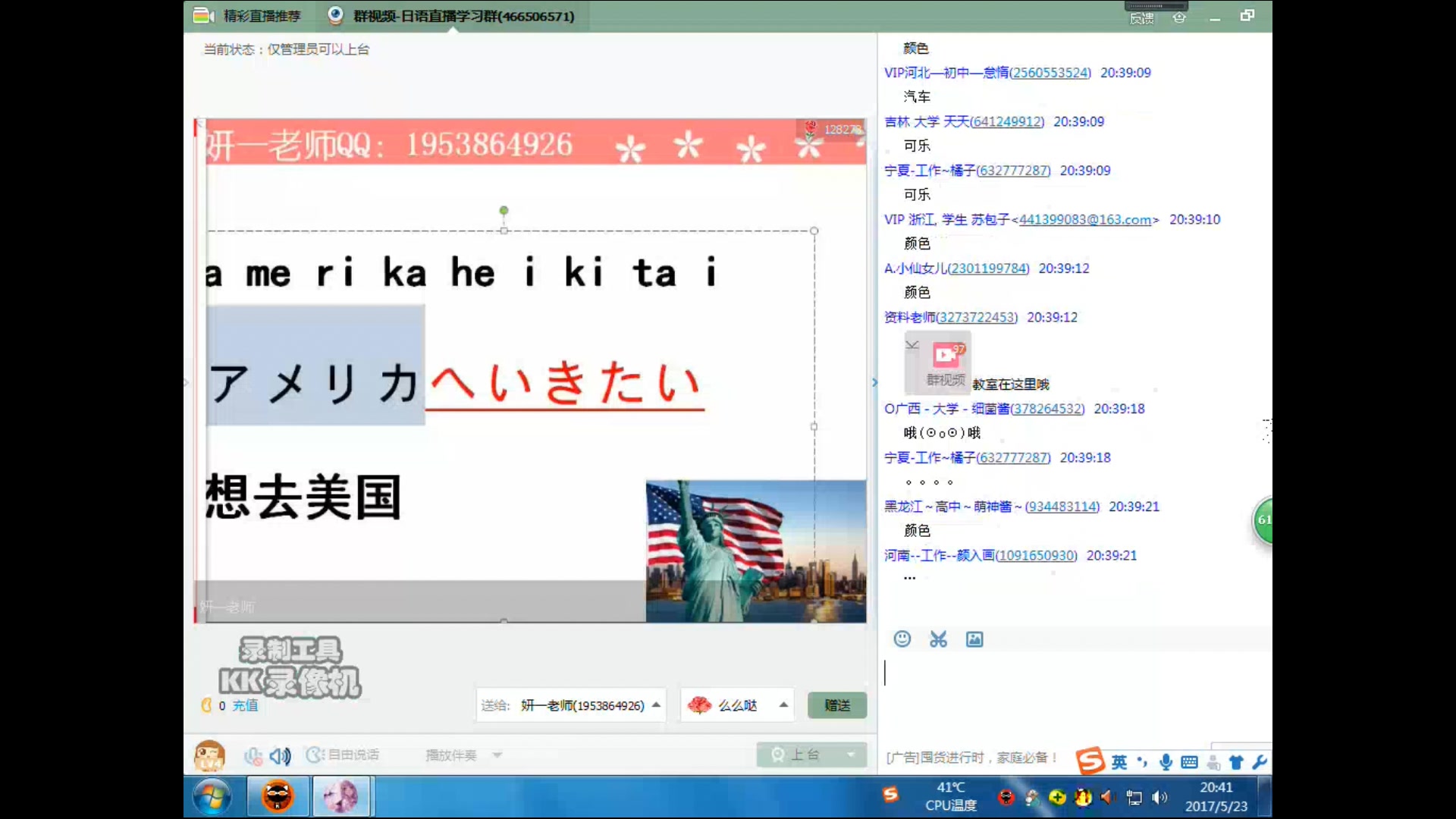Toggle the muted microphone icon

point(253,755)
